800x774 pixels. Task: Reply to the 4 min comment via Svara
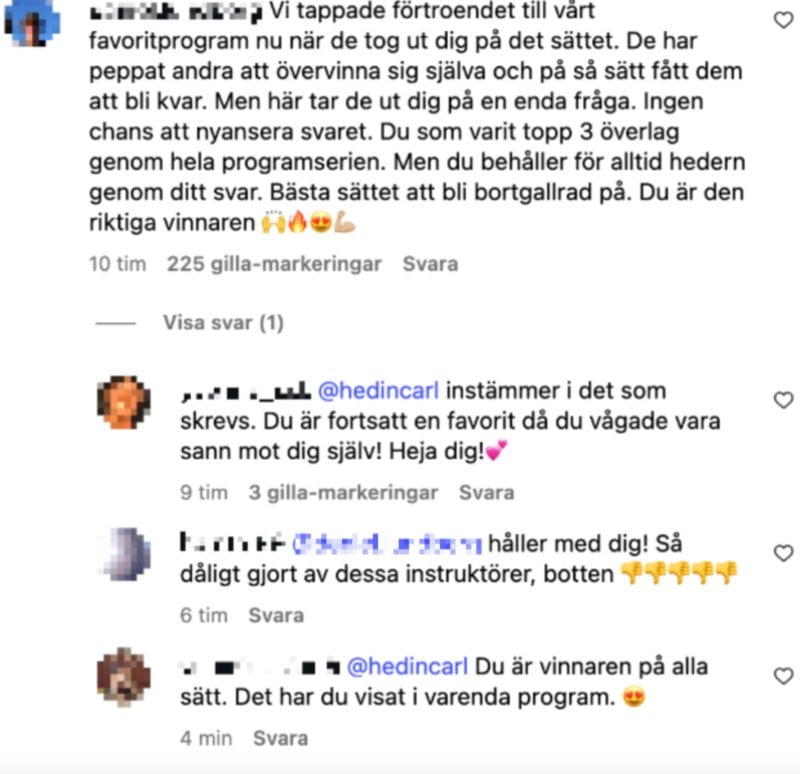(x=281, y=739)
